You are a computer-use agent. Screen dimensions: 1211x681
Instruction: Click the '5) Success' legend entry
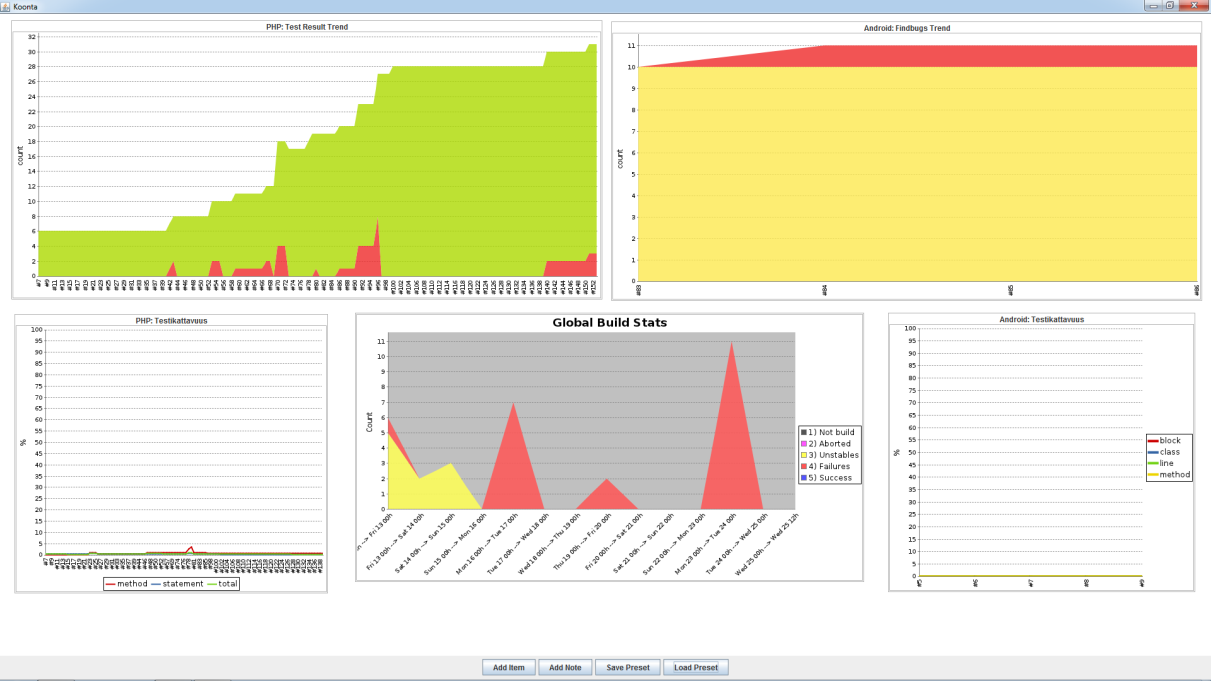tap(827, 478)
